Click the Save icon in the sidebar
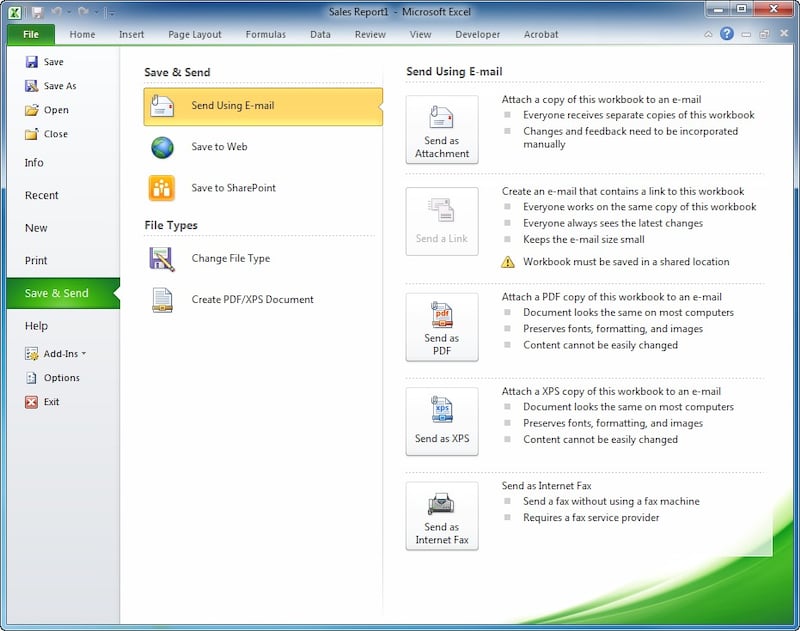This screenshot has height=631, width=800. point(32,62)
